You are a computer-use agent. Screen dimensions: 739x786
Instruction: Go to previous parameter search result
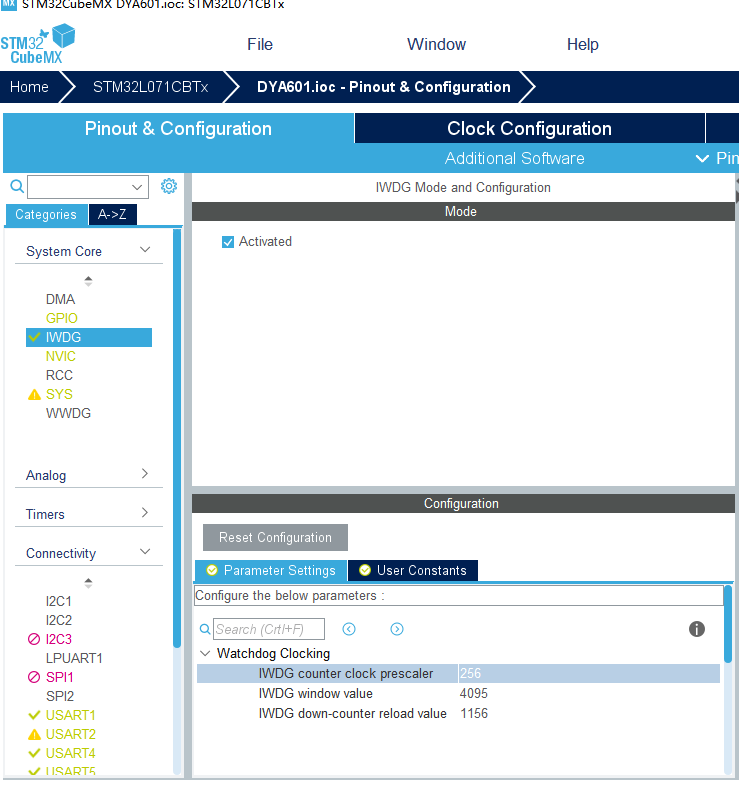[349, 629]
